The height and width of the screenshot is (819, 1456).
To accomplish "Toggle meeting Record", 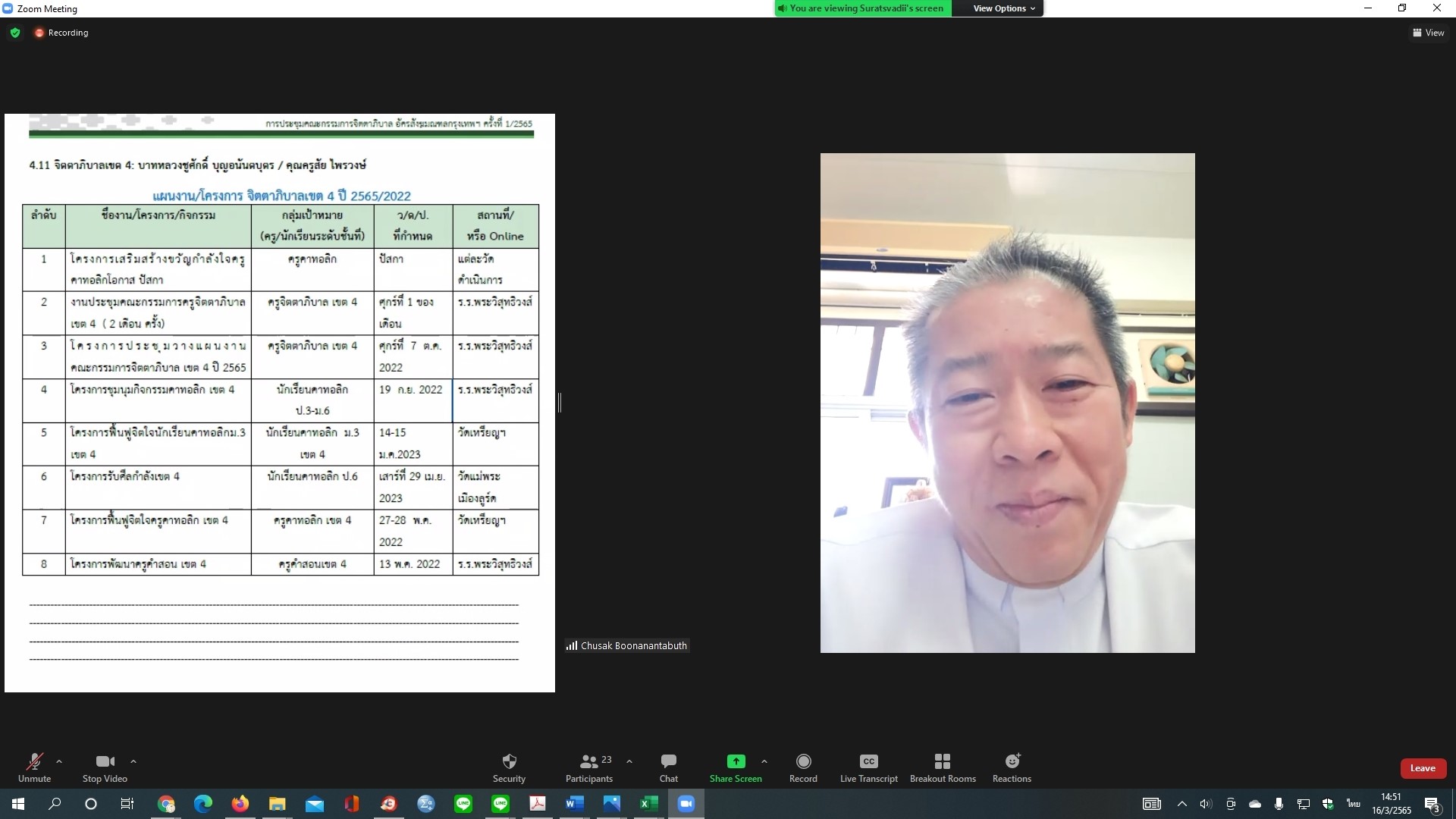I will [x=803, y=767].
